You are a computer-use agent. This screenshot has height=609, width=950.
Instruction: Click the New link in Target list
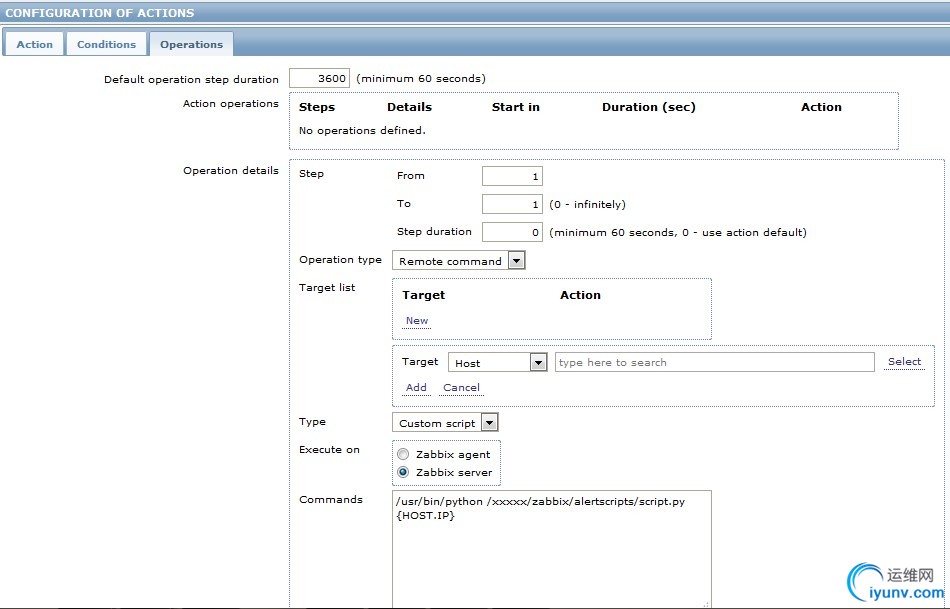click(x=417, y=321)
